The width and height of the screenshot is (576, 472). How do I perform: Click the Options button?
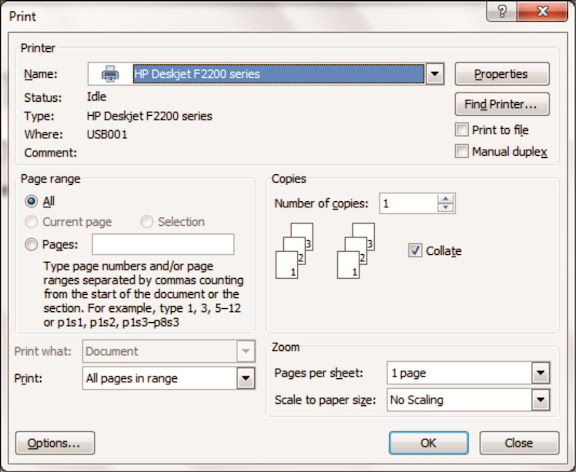[x=55, y=443]
